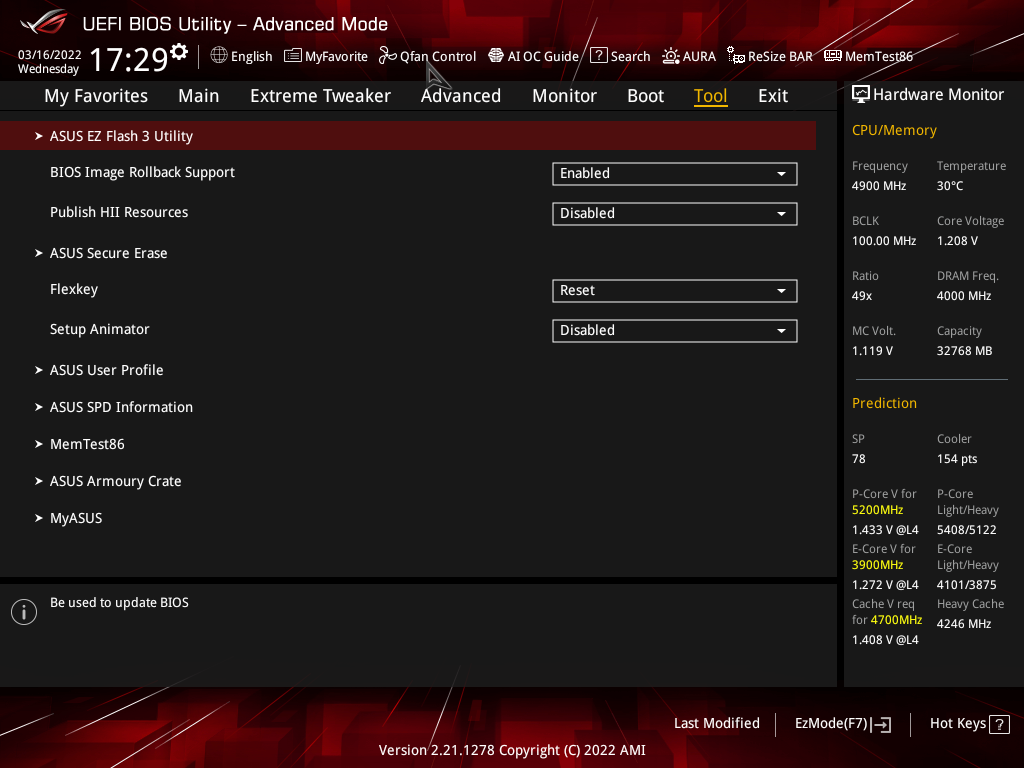The width and height of the screenshot is (1024, 768).
Task: Click the 4700MHz cache value
Action: click(x=896, y=620)
